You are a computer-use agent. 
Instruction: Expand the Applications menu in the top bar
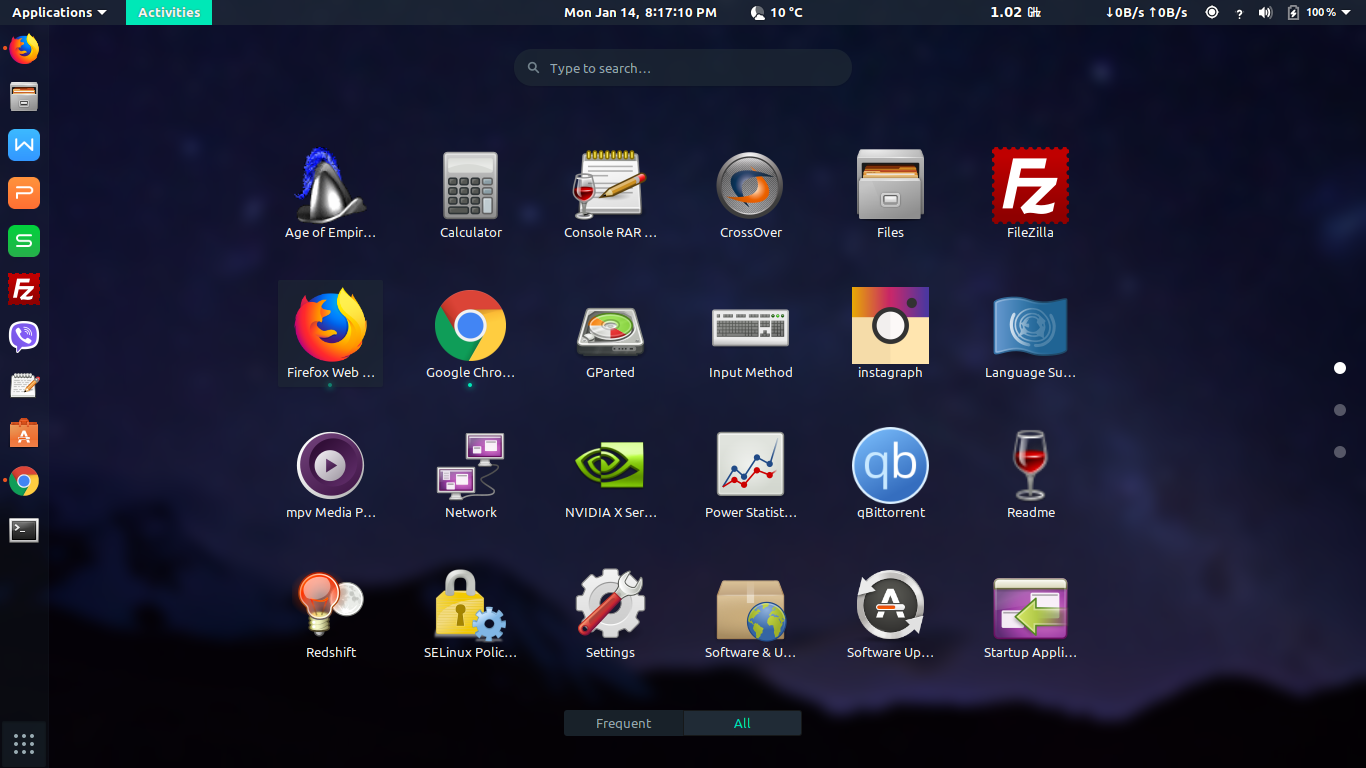tap(59, 12)
